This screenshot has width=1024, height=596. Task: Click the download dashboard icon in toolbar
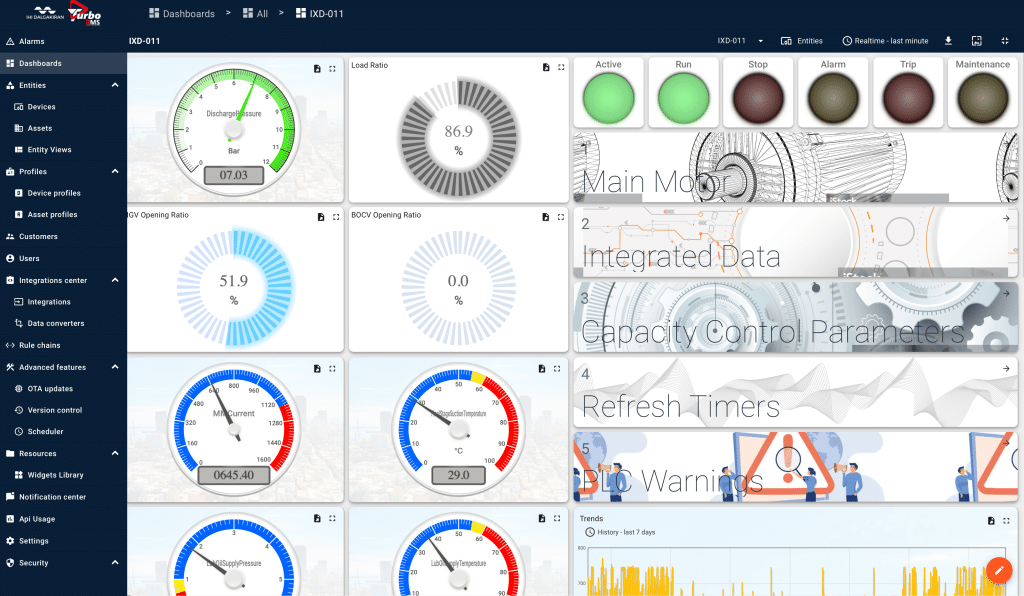tap(948, 41)
